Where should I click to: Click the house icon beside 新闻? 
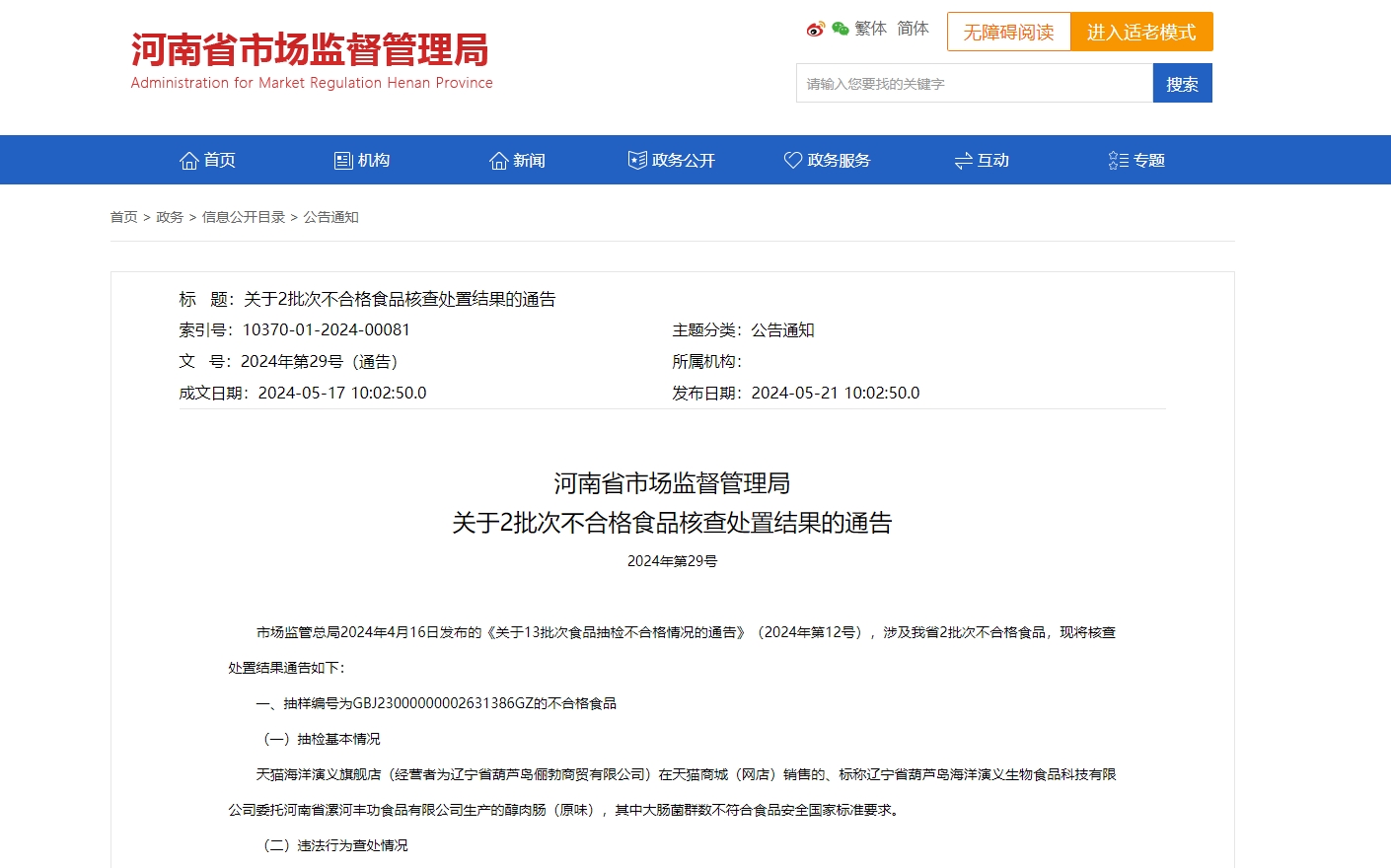click(x=499, y=161)
